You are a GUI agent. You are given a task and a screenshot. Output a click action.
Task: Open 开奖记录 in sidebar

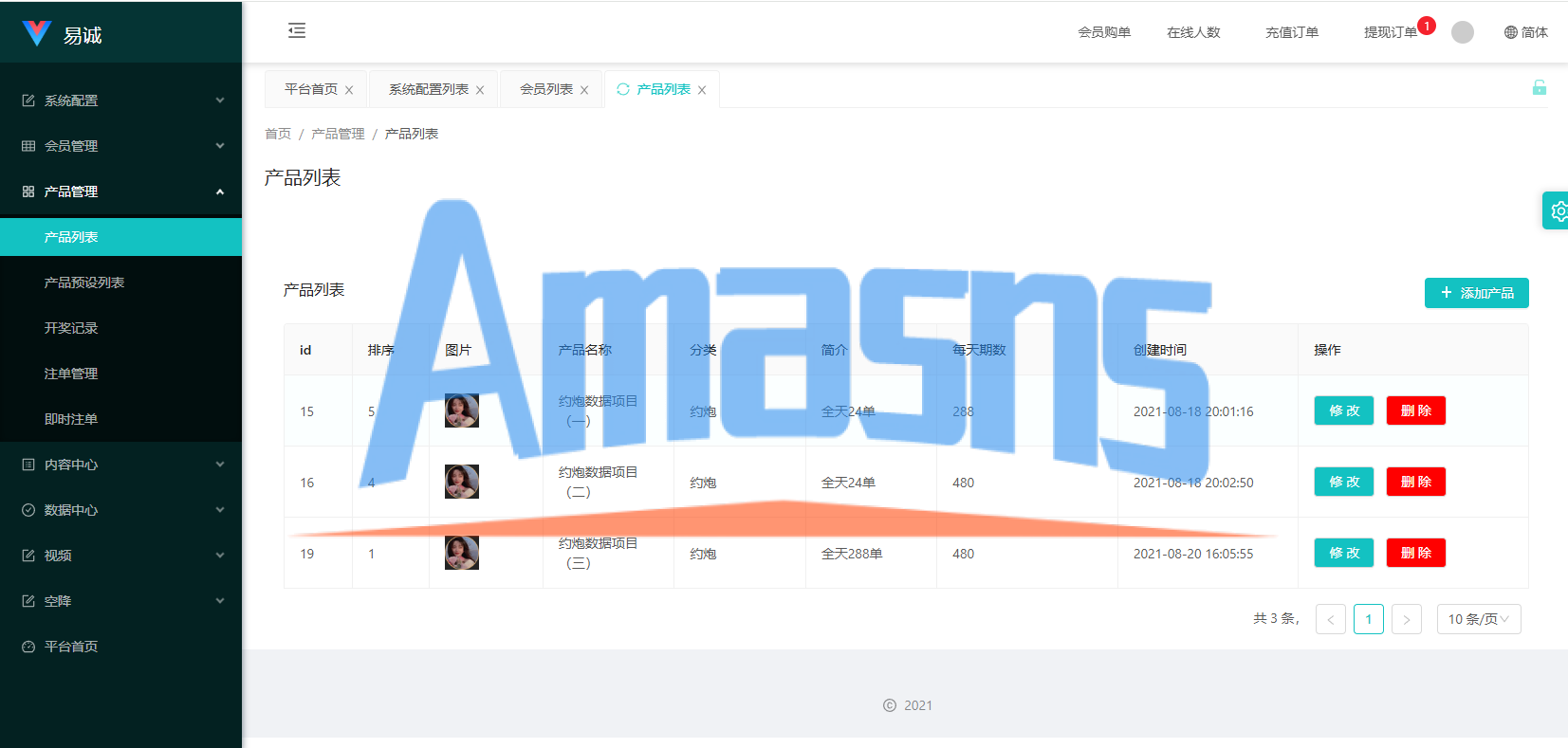pyautogui.click(x=121, y=328)
